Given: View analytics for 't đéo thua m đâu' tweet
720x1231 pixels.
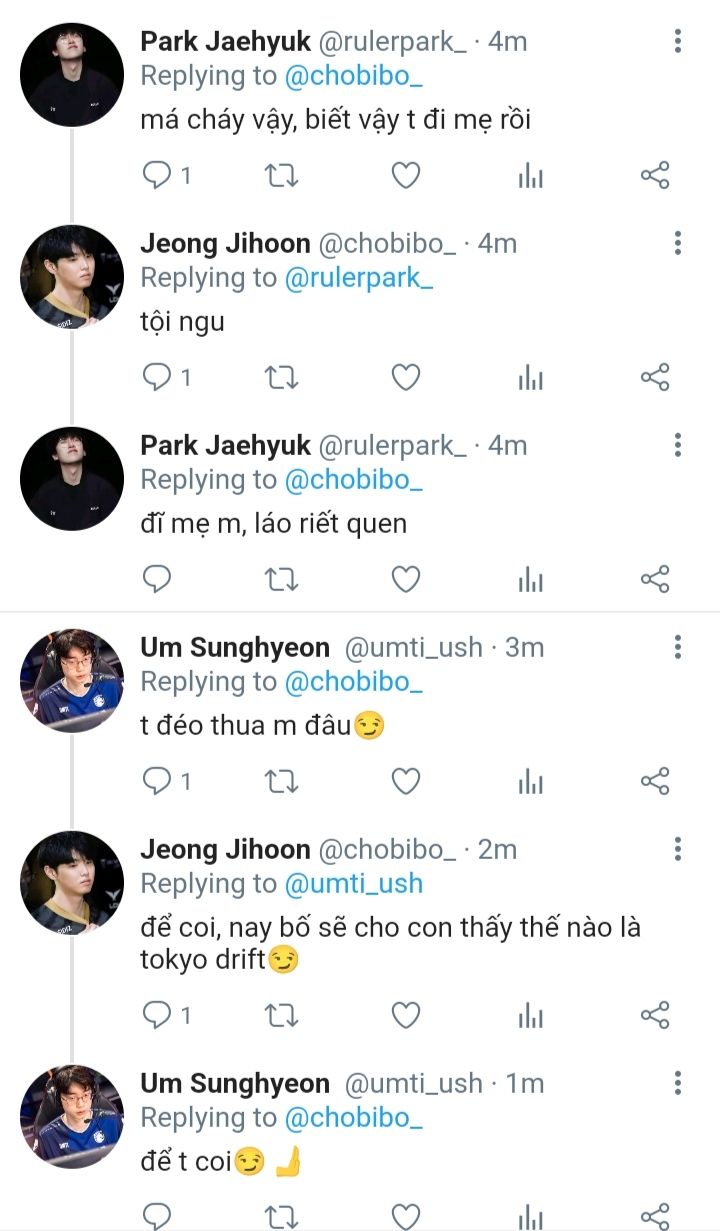Looking at the screenshot, I should pyautogui.click(x=530, y=781).
